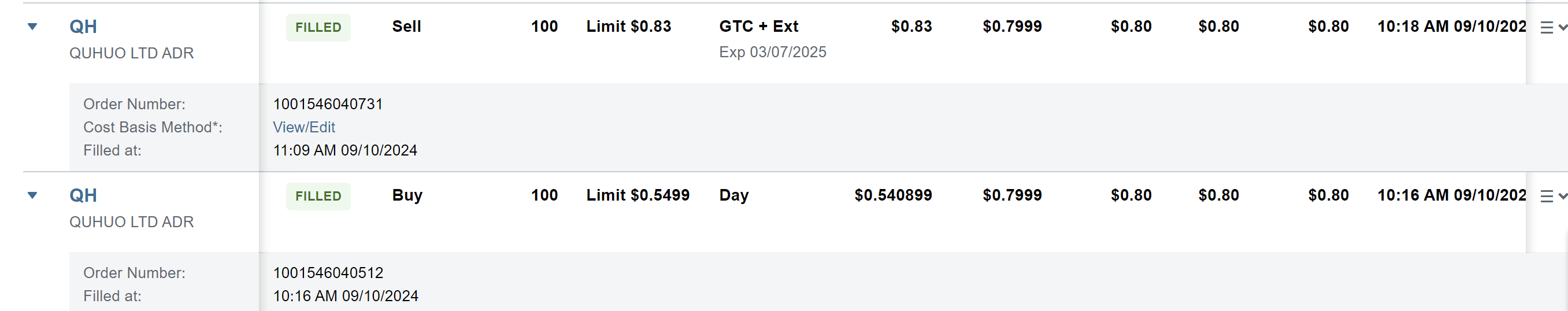1568x311 pixels.
Task: Click the Exp 03/07/2025 expiration date
Action: [x=772, y=53]
